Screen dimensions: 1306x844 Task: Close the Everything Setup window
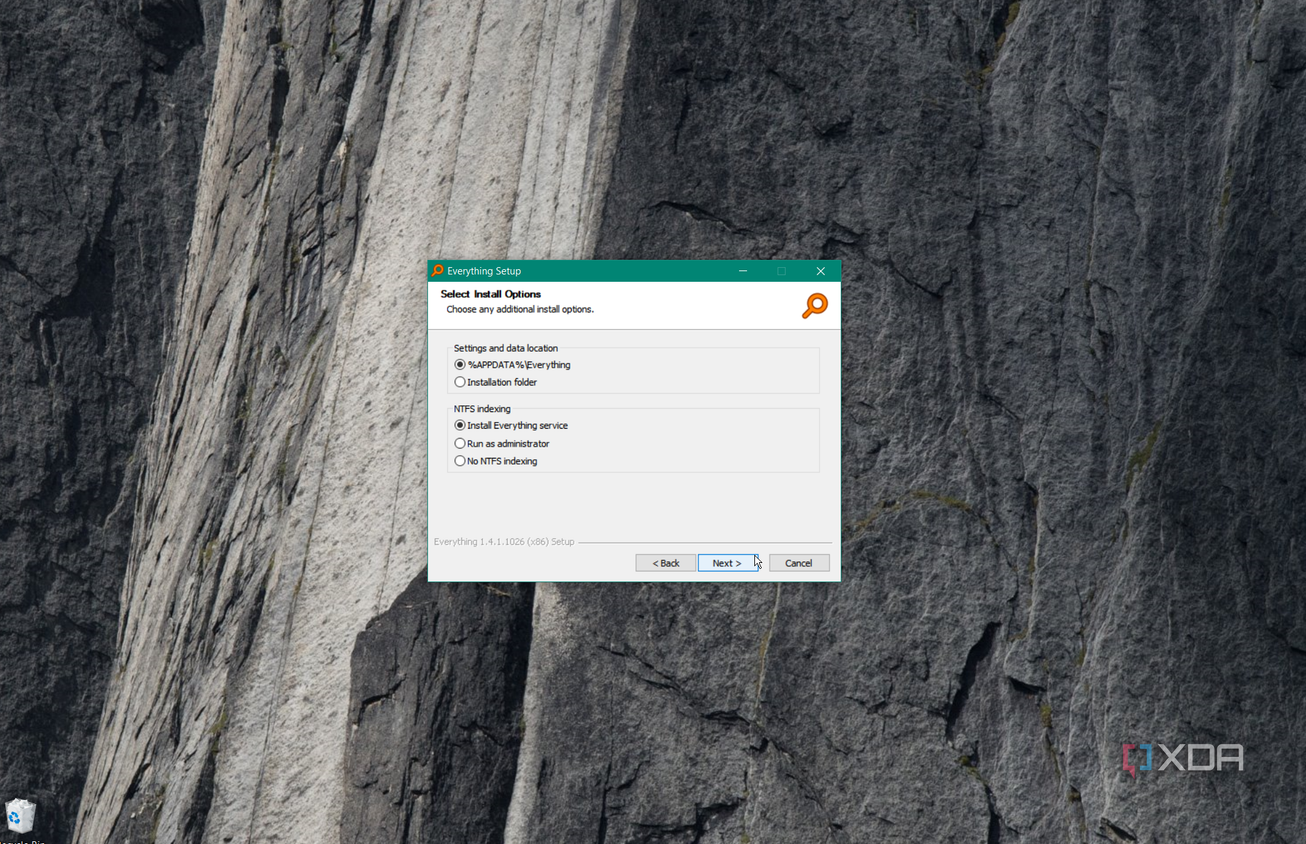point(820,271)
